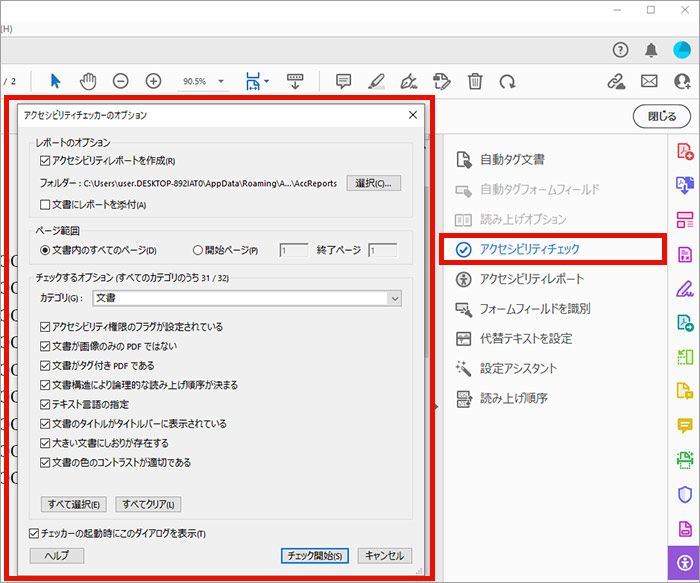Click the ヘルプ button
Viewport: 700px width, 583px height.
pyautogui.click(x=57, y=556)
